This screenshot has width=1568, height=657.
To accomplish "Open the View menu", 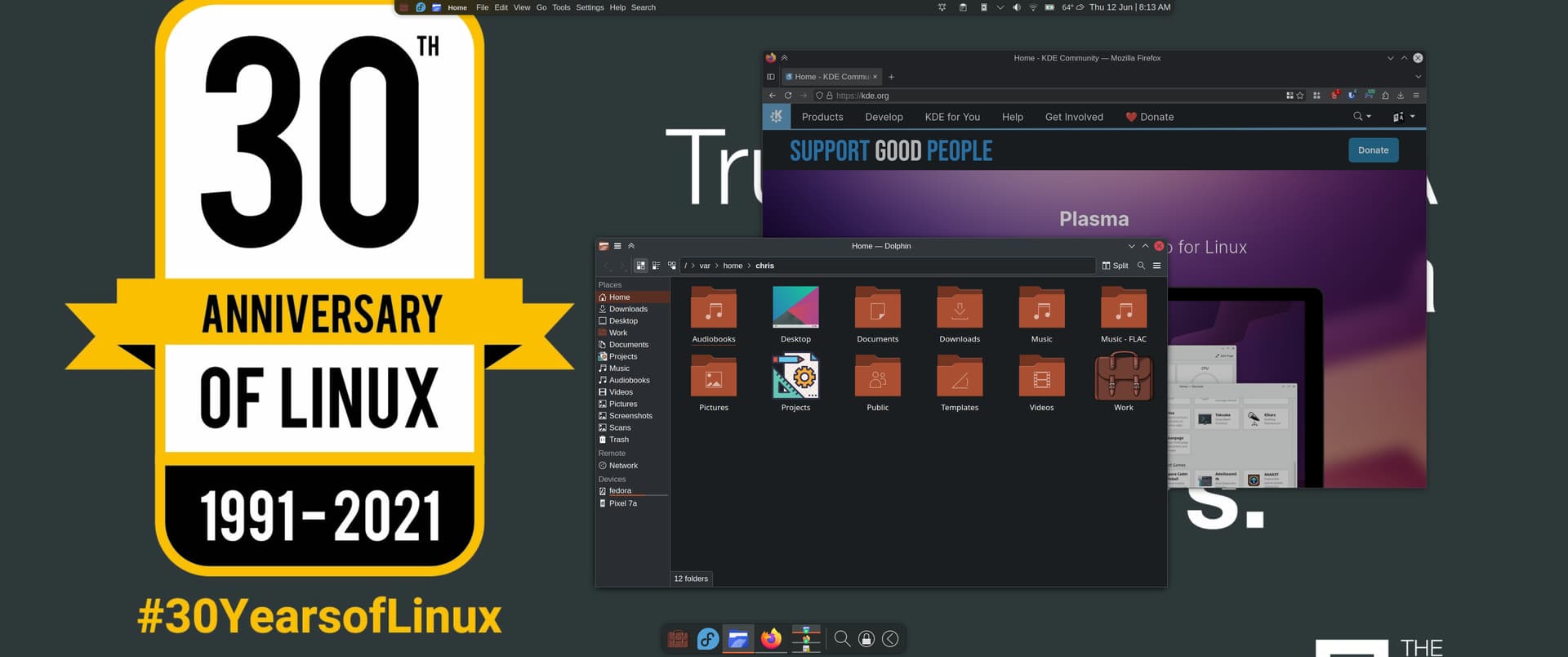I will tap(522, 7).
